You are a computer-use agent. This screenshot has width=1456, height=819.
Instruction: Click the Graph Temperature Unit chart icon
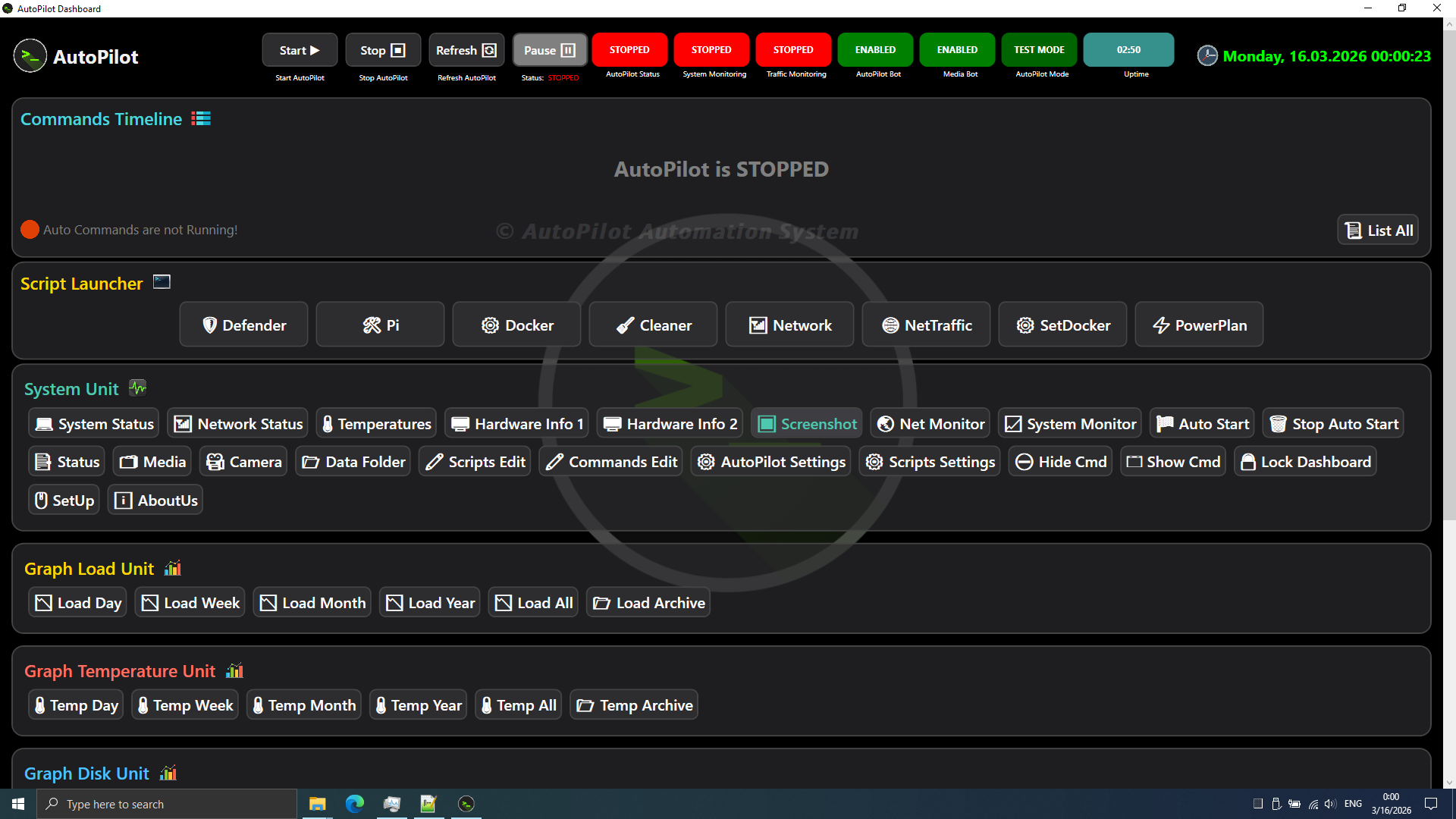[234, 670]
